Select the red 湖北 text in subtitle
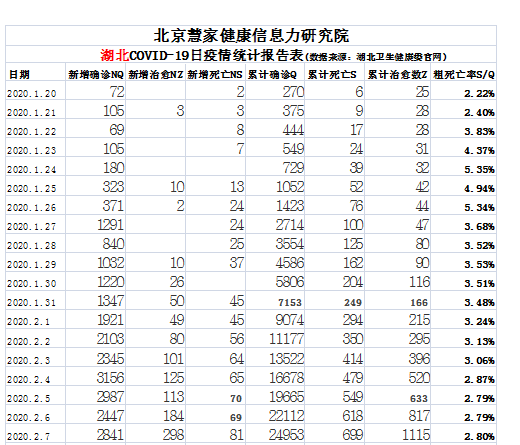520x445 pixels. coord(115,55)
